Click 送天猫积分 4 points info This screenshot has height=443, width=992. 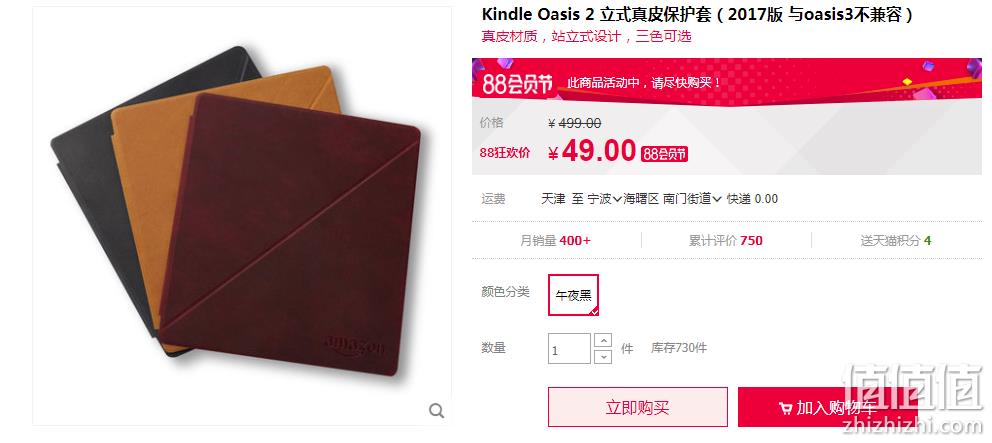click(895, 240)
